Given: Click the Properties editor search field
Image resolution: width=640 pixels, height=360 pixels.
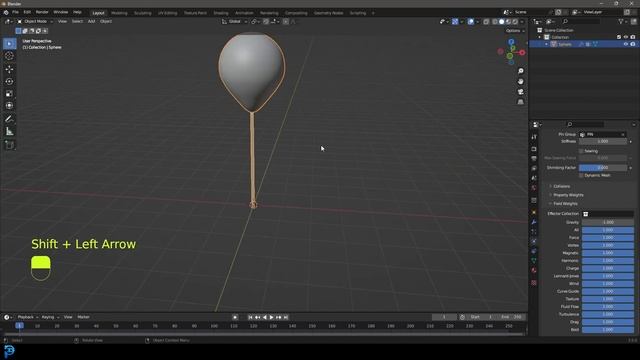Looking at the screenshot, I should 585,124.
